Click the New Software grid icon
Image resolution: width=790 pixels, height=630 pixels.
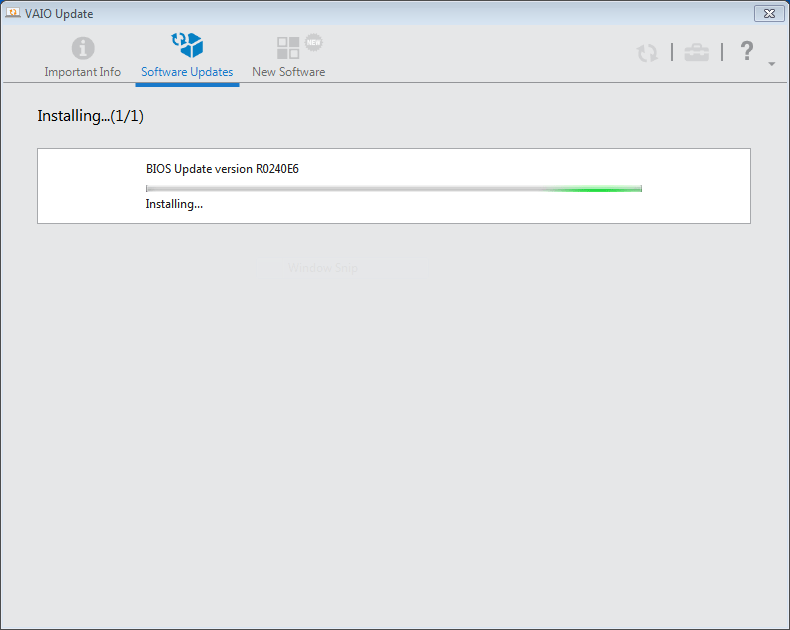pos(288,48)
